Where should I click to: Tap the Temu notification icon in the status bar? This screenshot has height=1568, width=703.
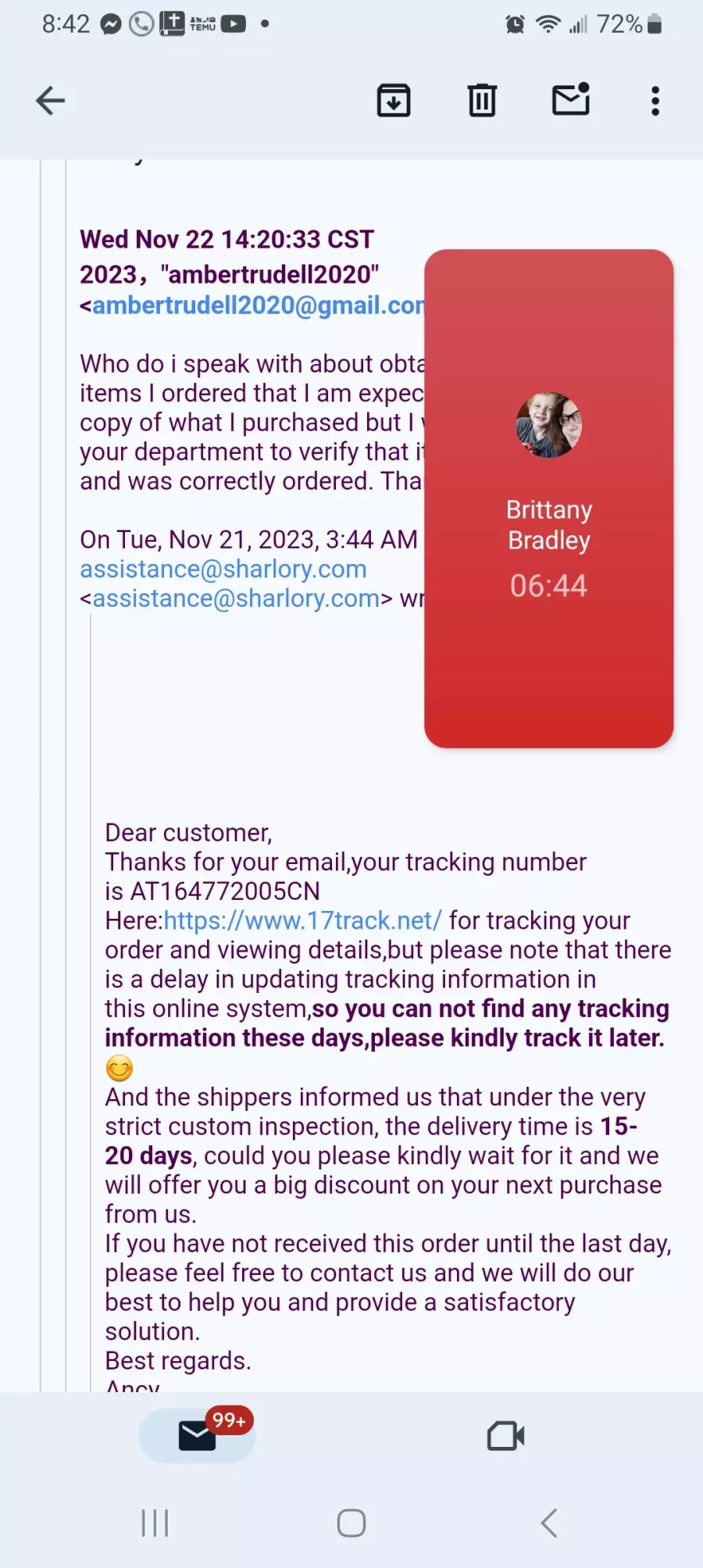[x=202, y=24]
